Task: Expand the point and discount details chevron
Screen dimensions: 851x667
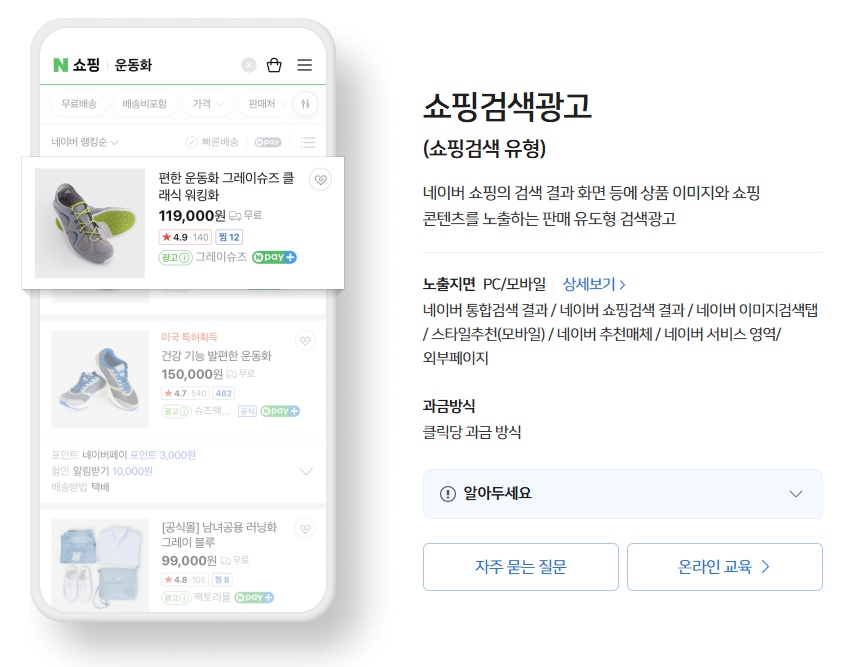Action: point(306,471)
